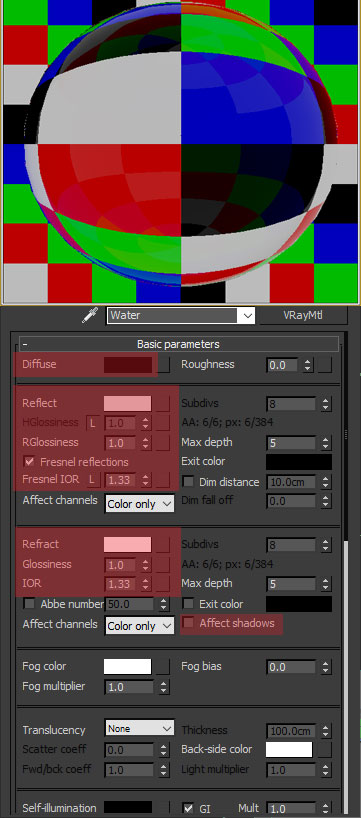Viewport: 361px width, 818px height.
Task: Collapse the Basic parameters rollout
Action: (25, 344)
